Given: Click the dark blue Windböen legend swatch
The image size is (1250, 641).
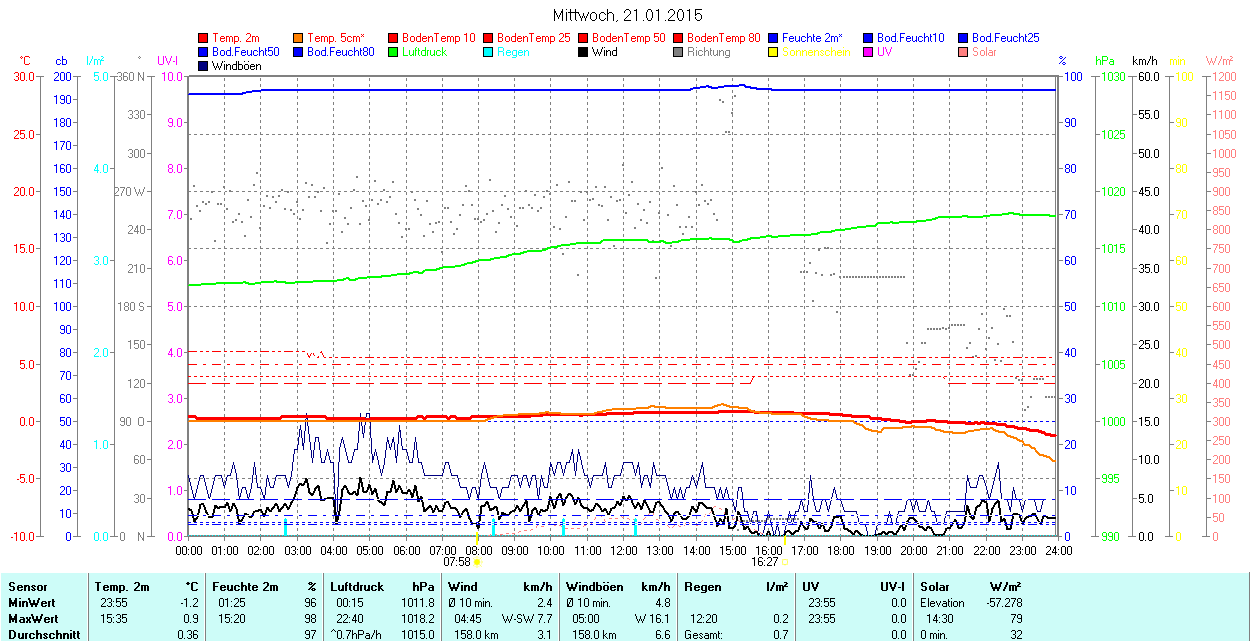Looking at the screenshot, I should point(204,66).
